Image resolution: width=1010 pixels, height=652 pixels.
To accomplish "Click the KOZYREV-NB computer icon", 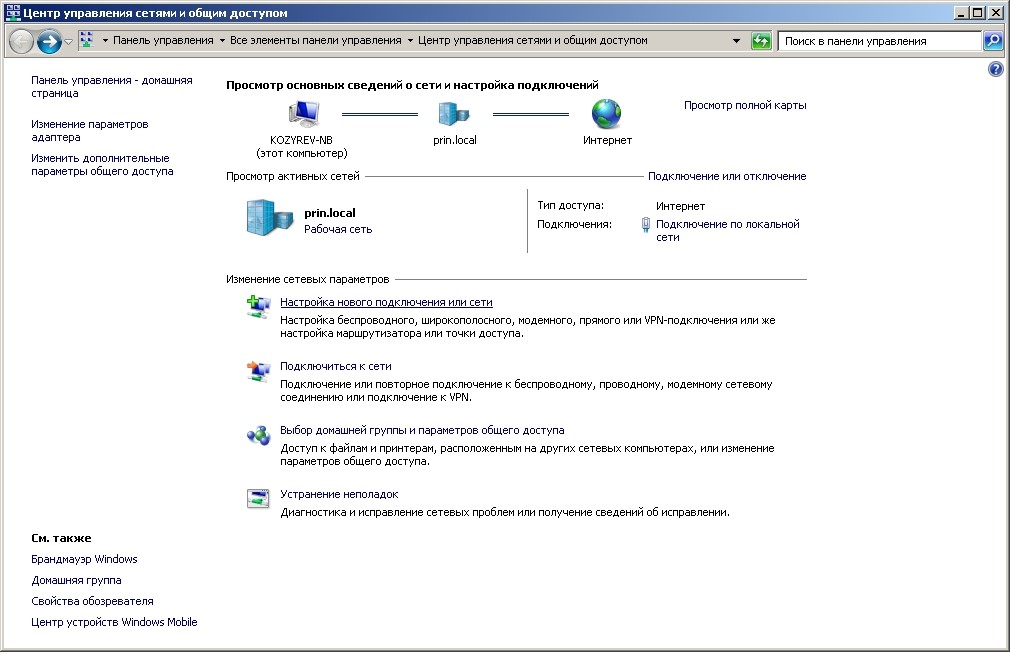I will click(303, 114).
